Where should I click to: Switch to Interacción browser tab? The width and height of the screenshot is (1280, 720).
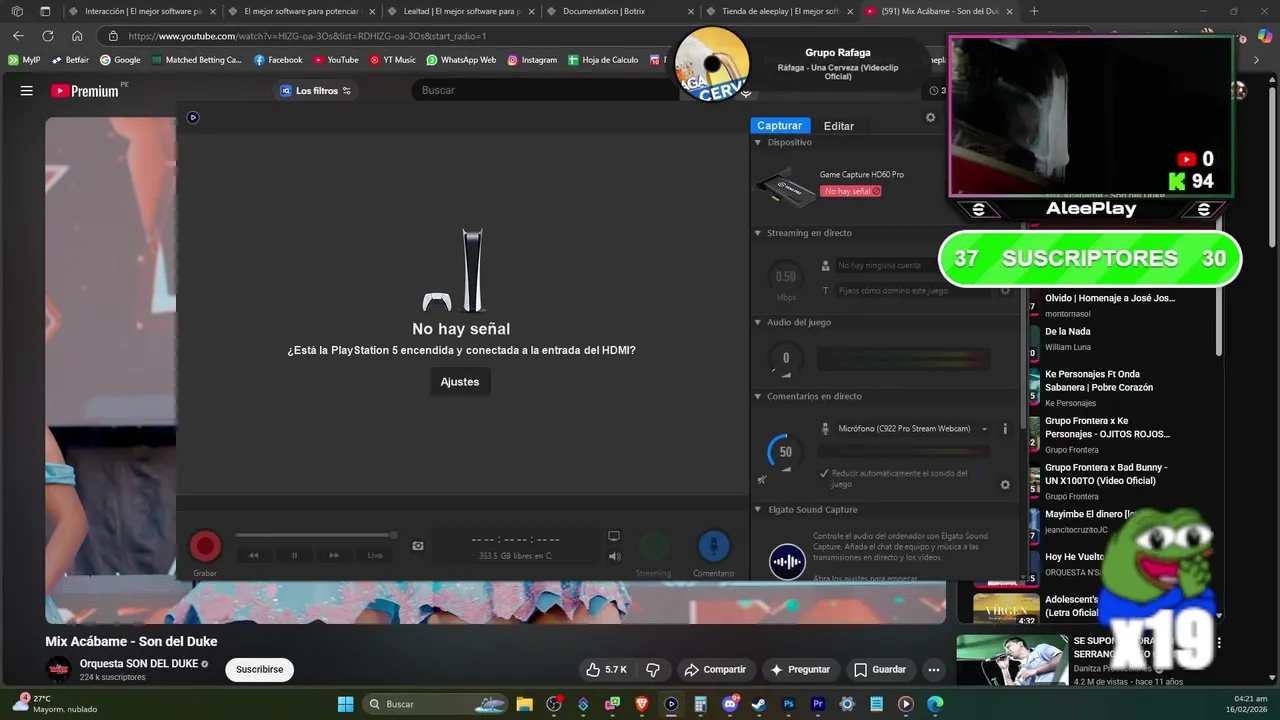click(x=141, y=12)
